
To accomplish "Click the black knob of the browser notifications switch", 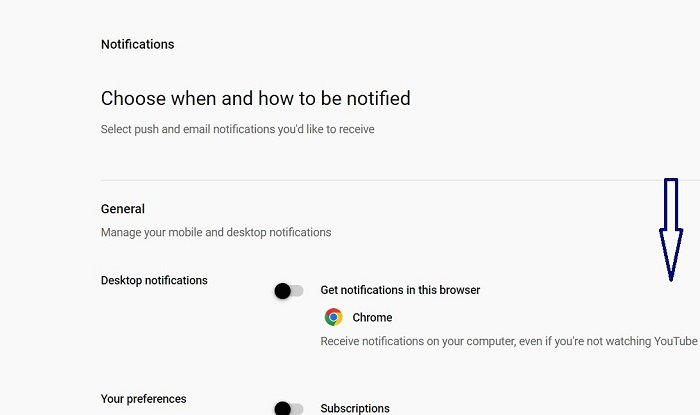I will [283, 291].
